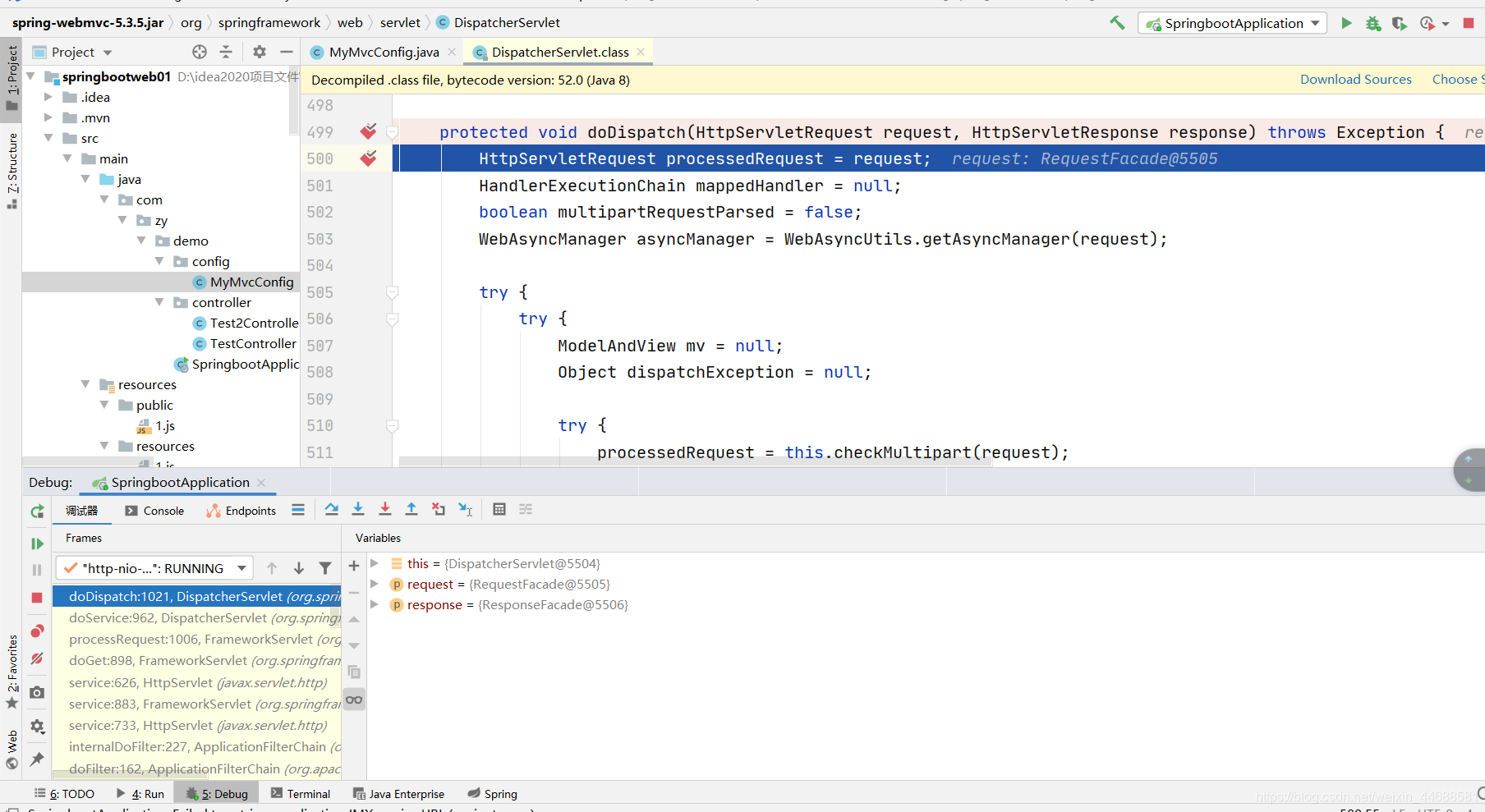This screenshot has height=812, width=1485.
Task: Take thread dump camera icon
Action: point(37,693)
